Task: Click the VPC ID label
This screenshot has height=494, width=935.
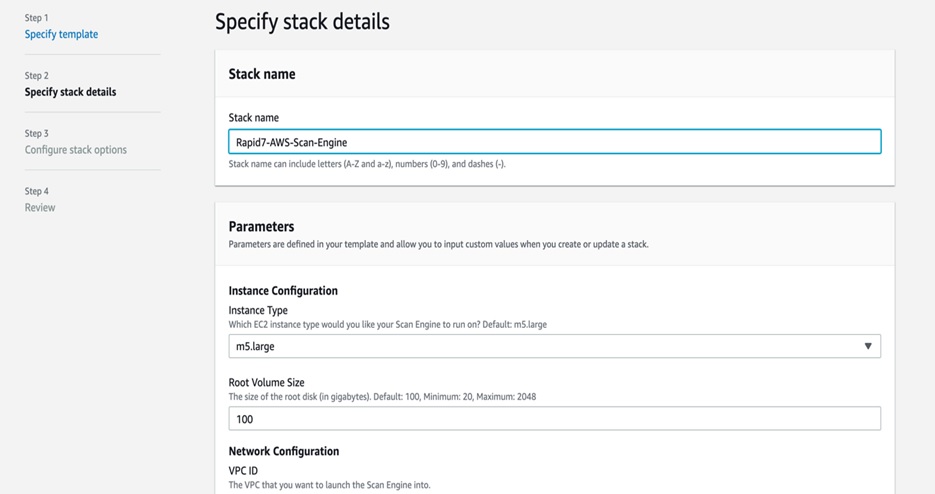Action: point(243,471)
